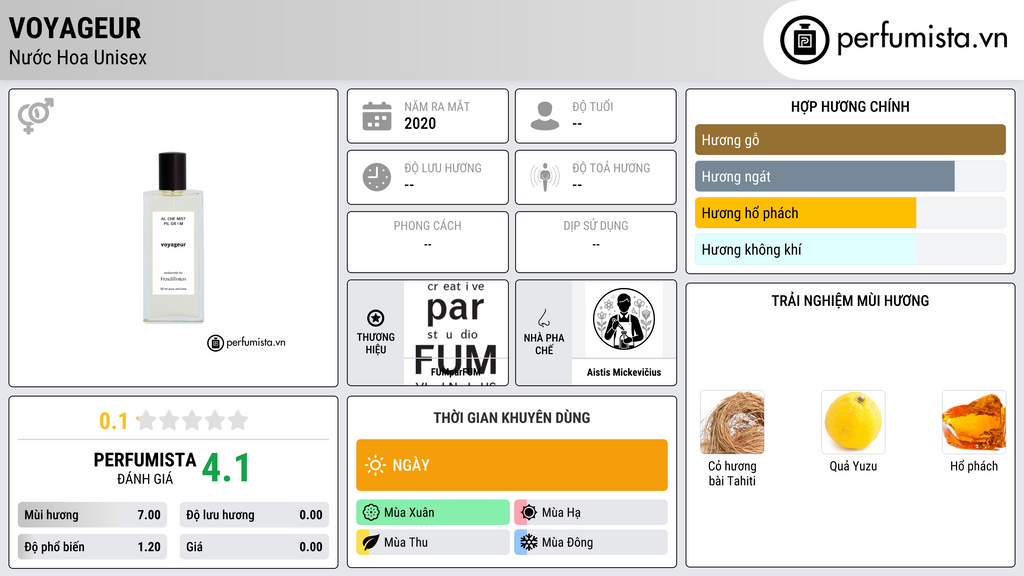Click the person icon for Độ tuổi
Viewport: 1024px width, 576px height.
(545, 116)
